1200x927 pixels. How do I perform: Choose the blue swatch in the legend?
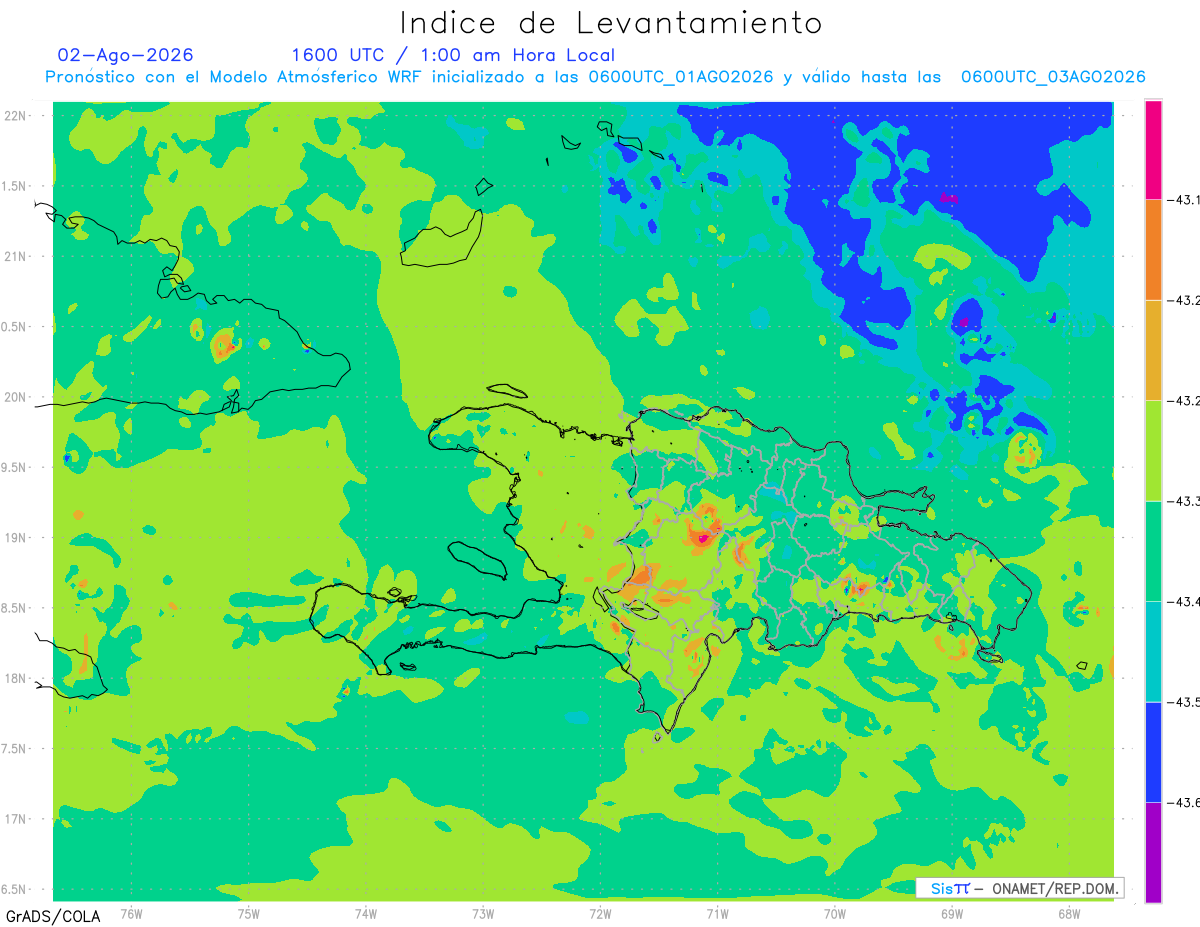(x=1153, y=752)
